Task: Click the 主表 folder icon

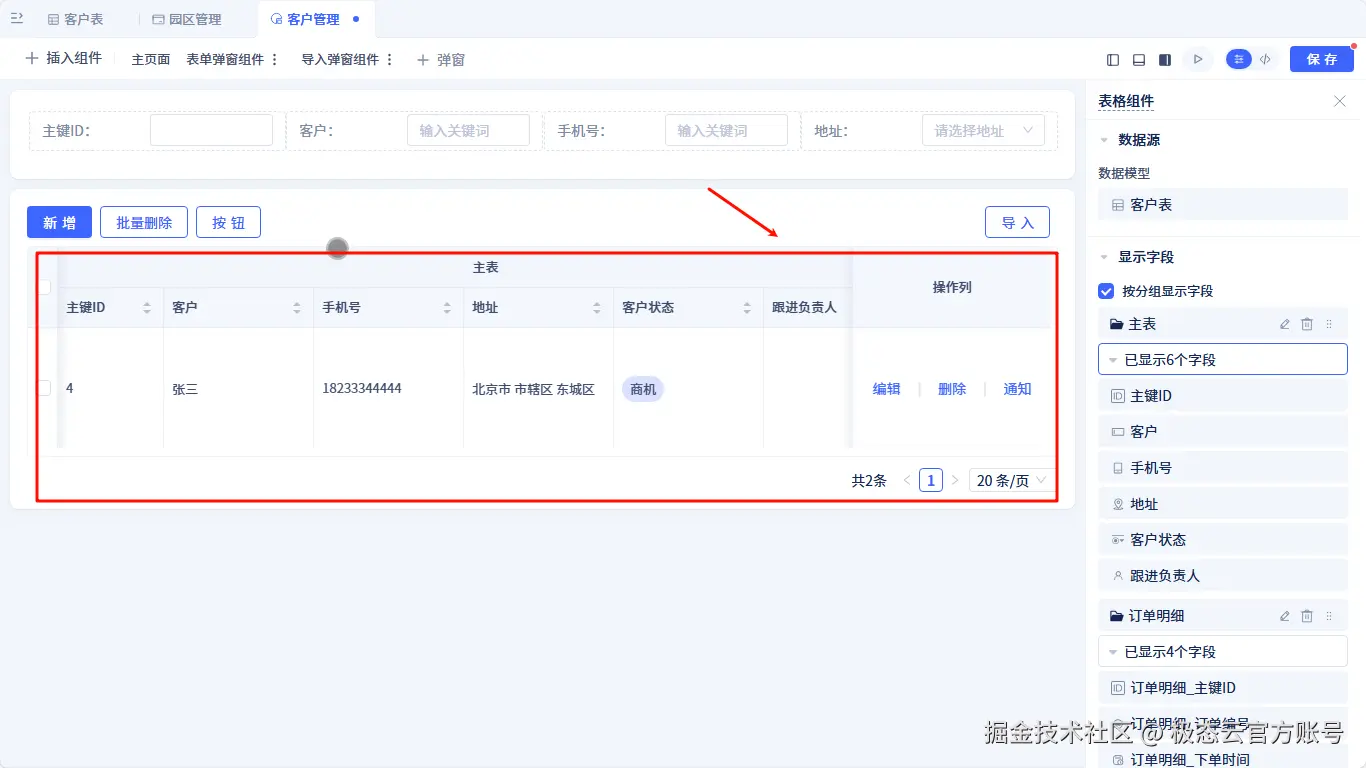Action: 1117,324
